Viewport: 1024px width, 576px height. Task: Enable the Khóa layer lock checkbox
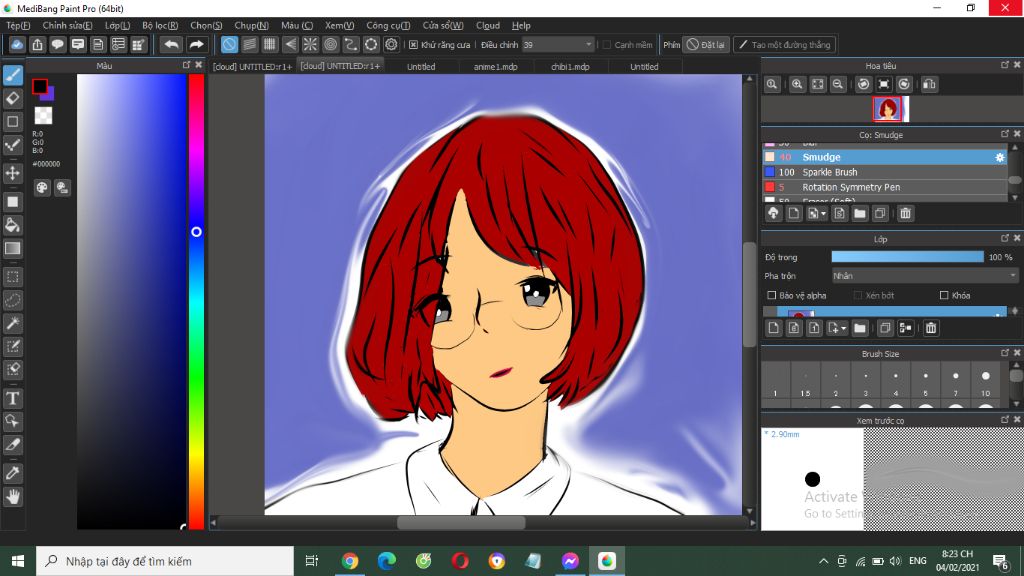944,295
